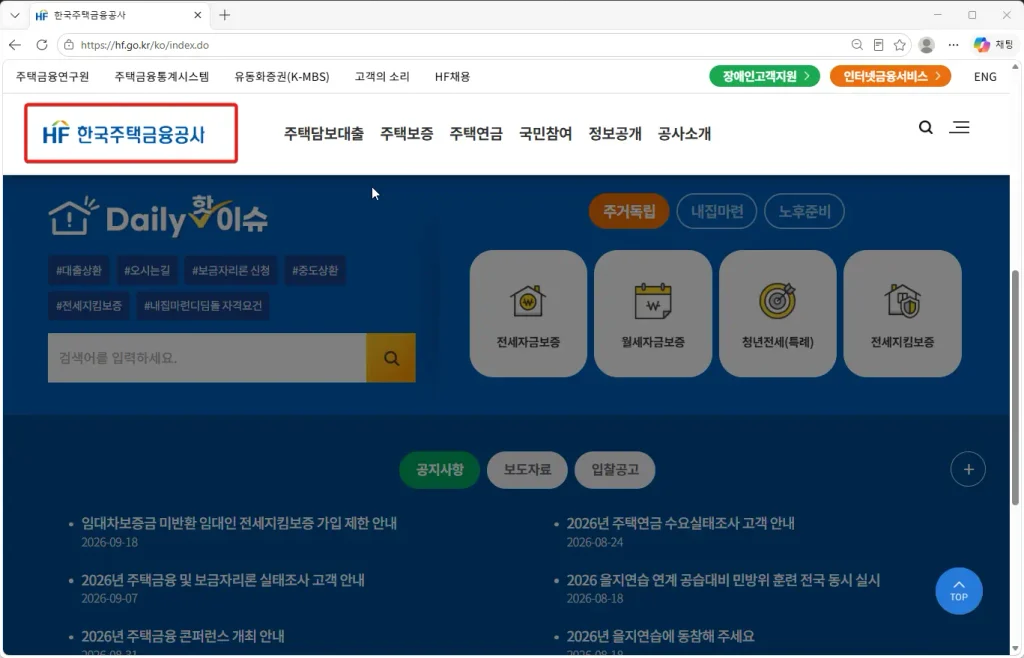Open 주택보증 main menu
The width and height of the screenshot is (1024, 658).
407,133
